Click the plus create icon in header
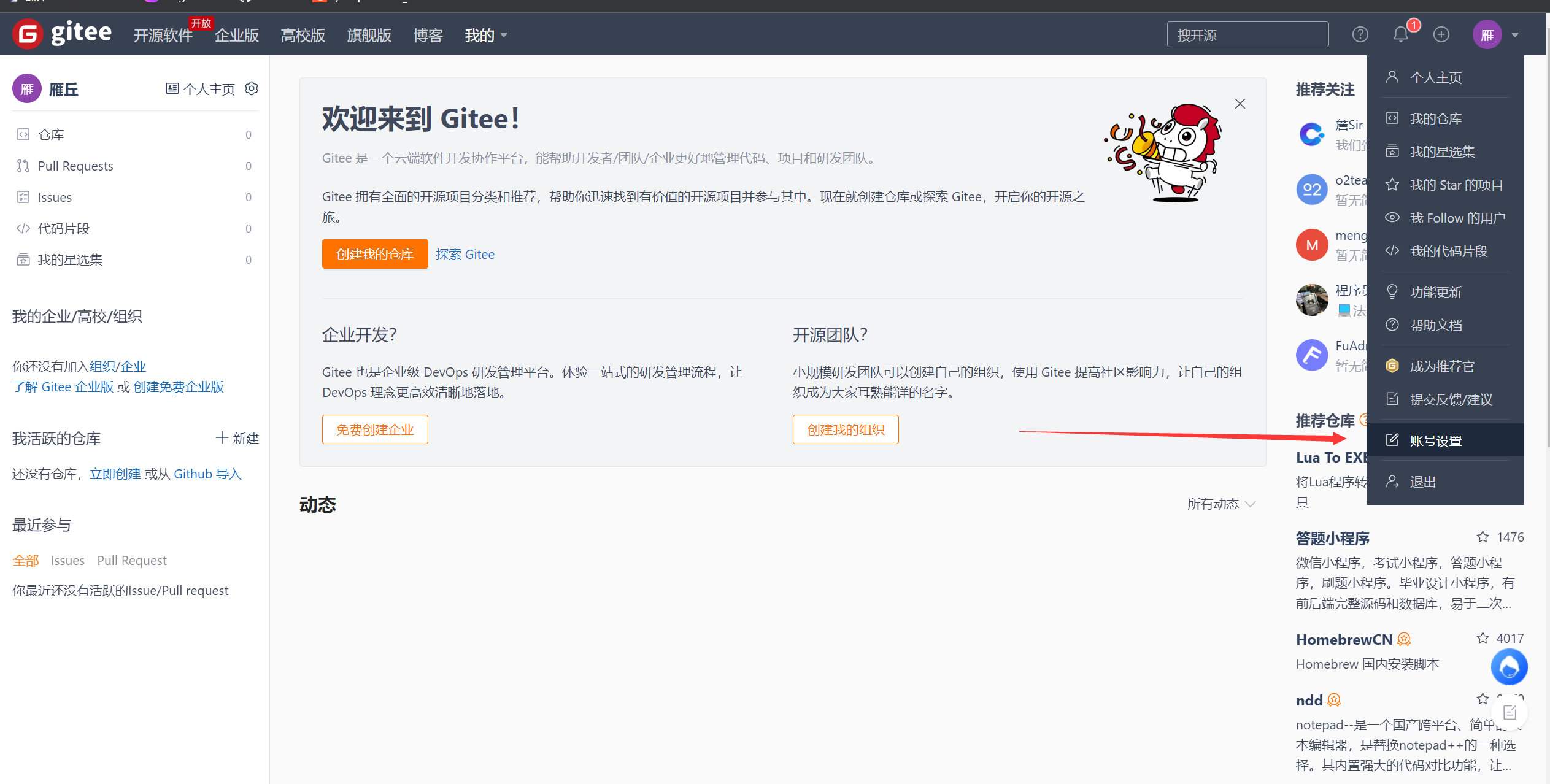 1441,34
